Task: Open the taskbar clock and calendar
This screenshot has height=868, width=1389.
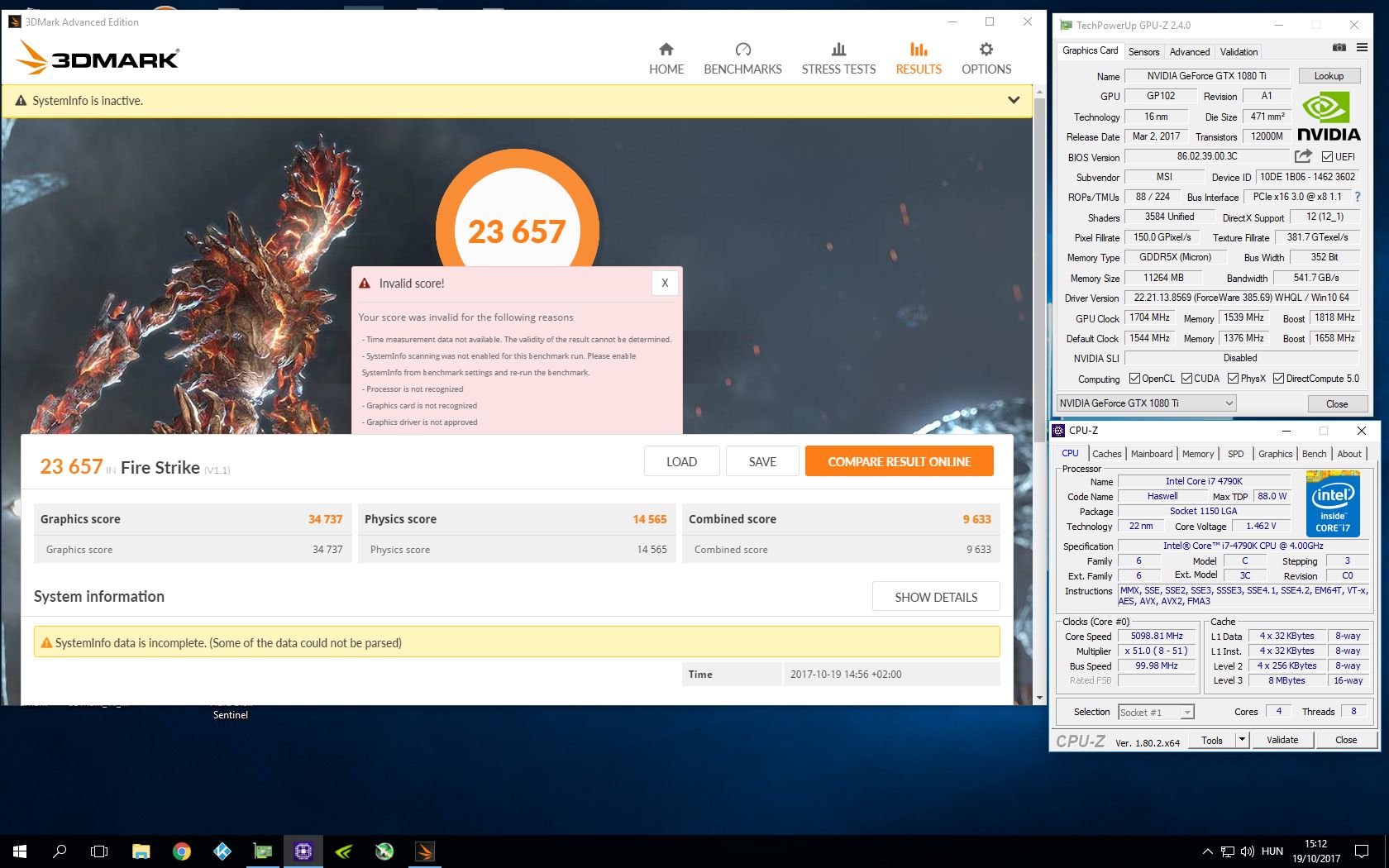Action: pos(1316,851)
